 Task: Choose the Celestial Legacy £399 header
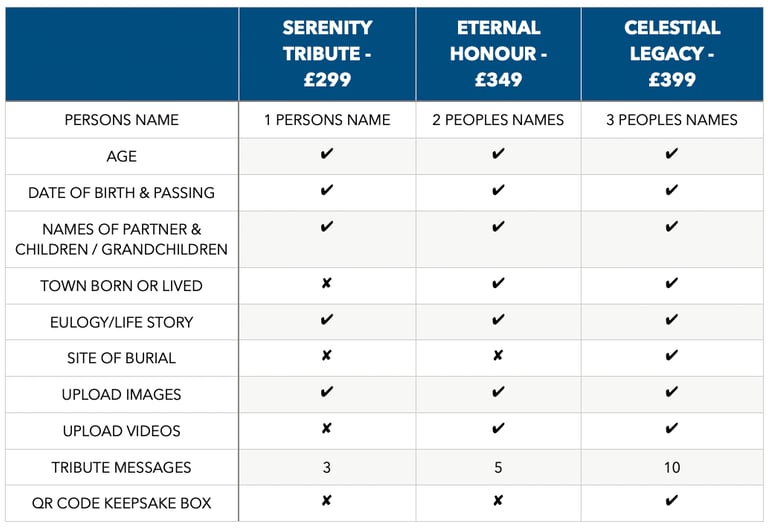[x=672, y=53]
